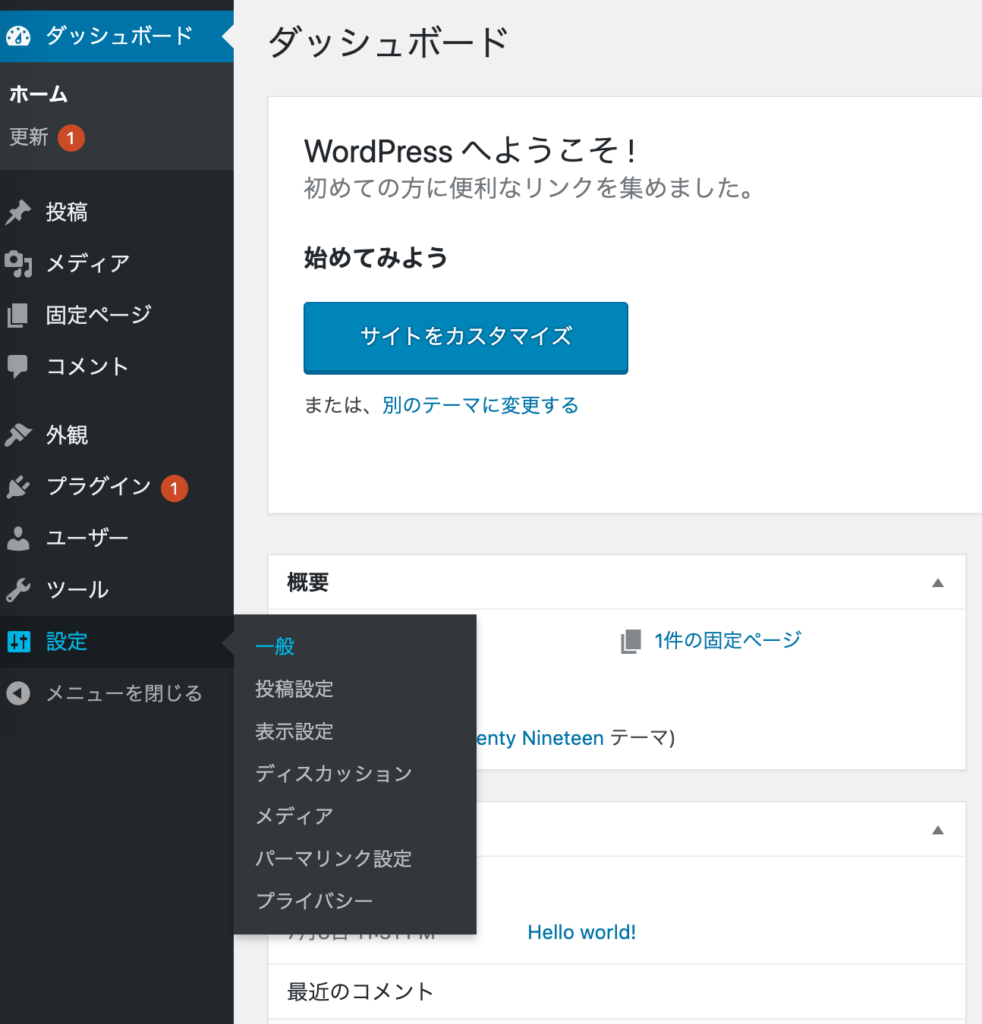The width and height of the screenshot is (982, 1024).
Task: Click the red update count badge next to 更新
Action: 71,138
